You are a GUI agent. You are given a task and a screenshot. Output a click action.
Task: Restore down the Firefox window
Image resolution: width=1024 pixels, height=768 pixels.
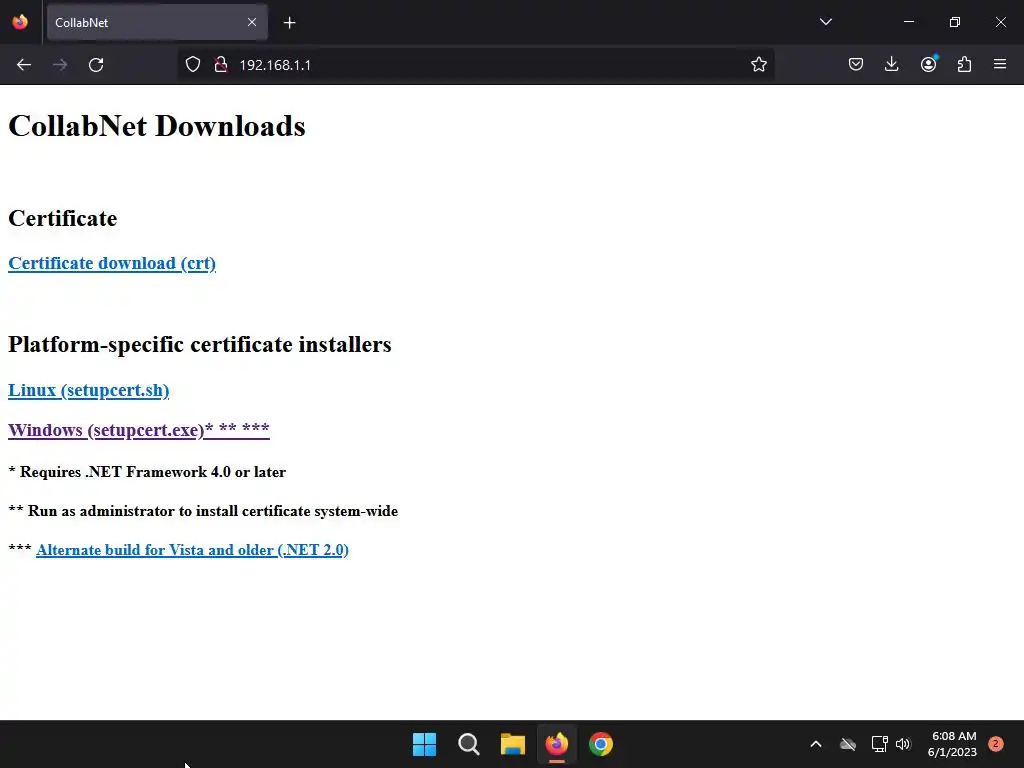[955, 22]
